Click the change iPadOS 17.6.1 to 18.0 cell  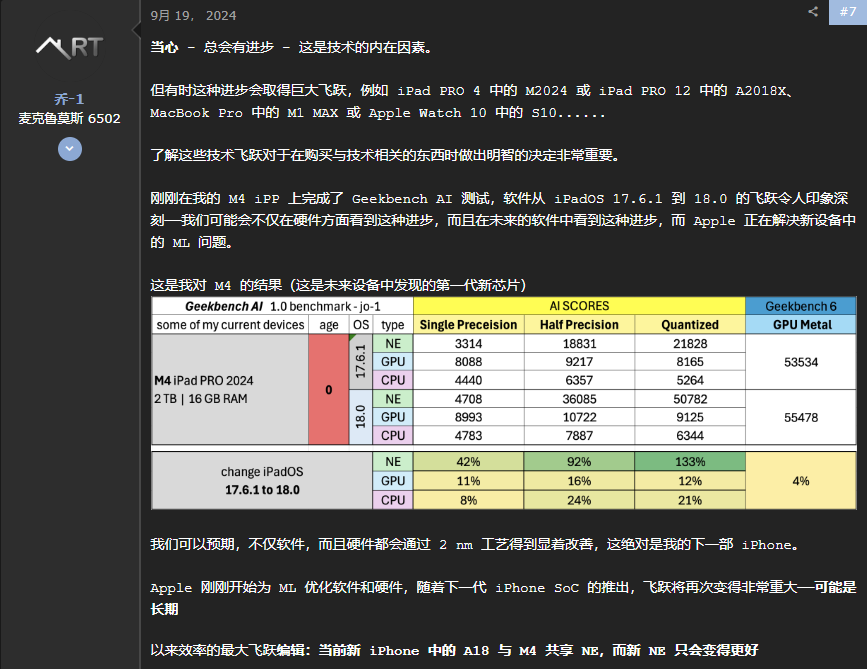260,481
